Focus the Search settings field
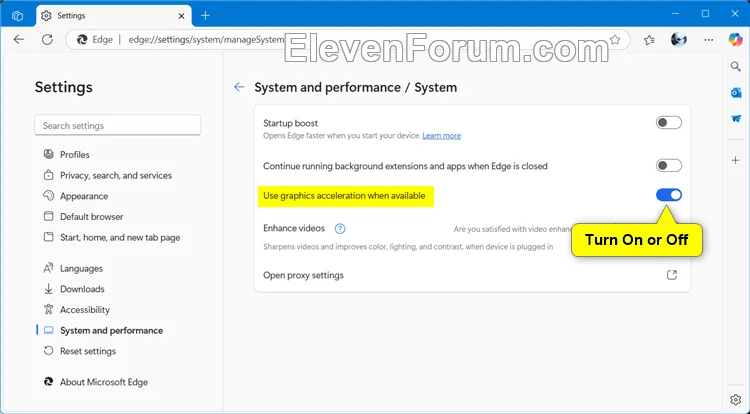Screen dimensions: 750x414 pos(118,125)
